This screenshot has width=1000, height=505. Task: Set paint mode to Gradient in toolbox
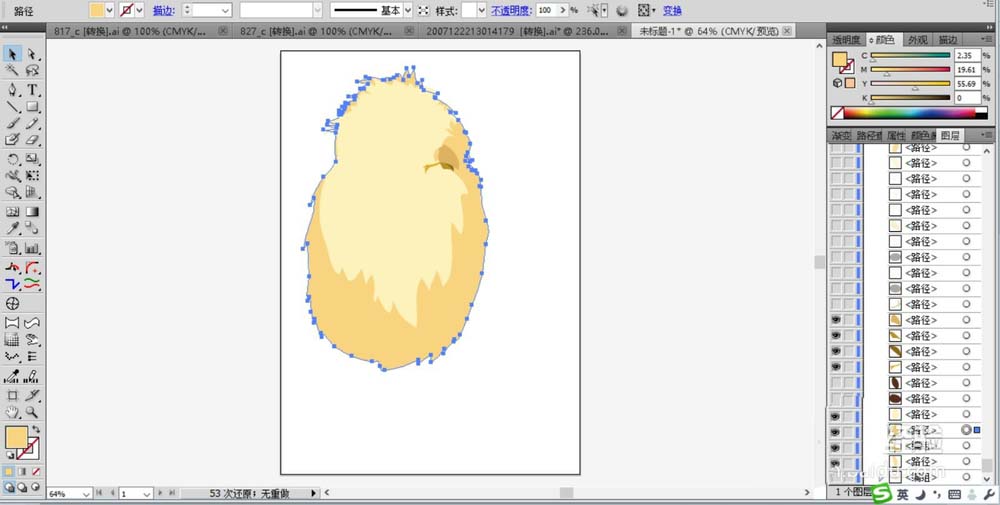[22, 471]
